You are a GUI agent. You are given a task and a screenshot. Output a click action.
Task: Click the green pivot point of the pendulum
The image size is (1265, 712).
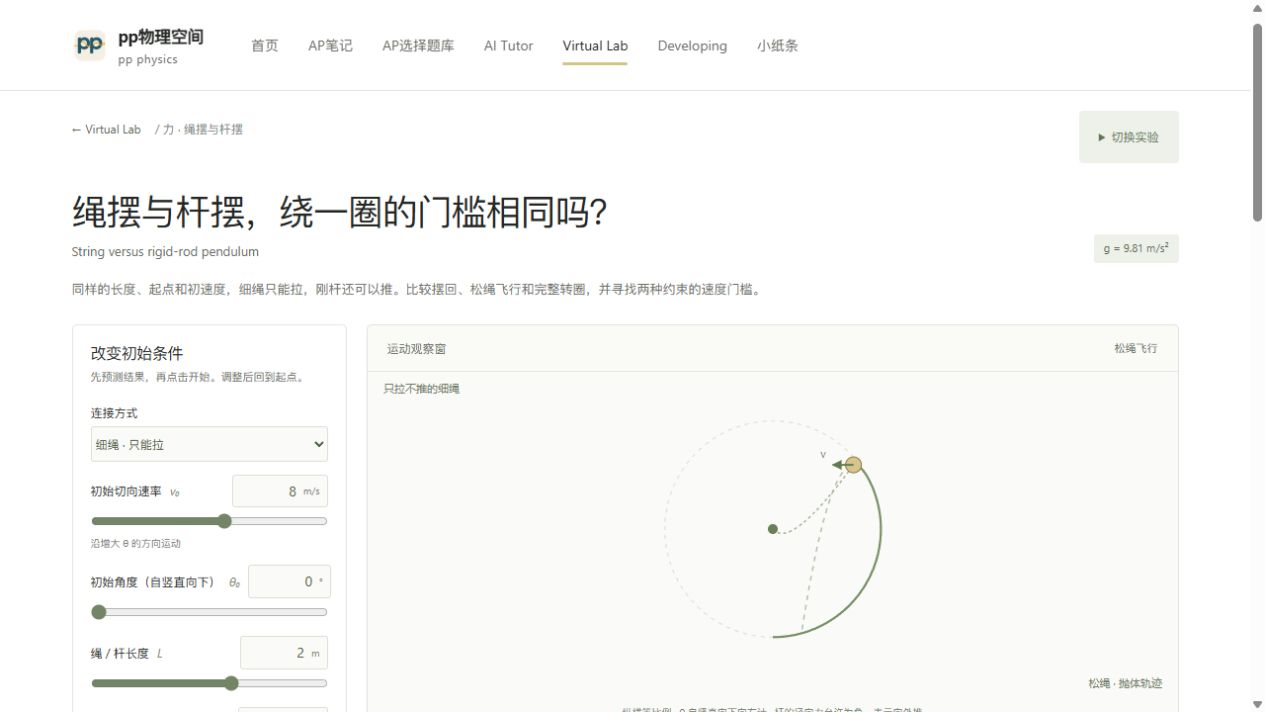tap(773, 529)
